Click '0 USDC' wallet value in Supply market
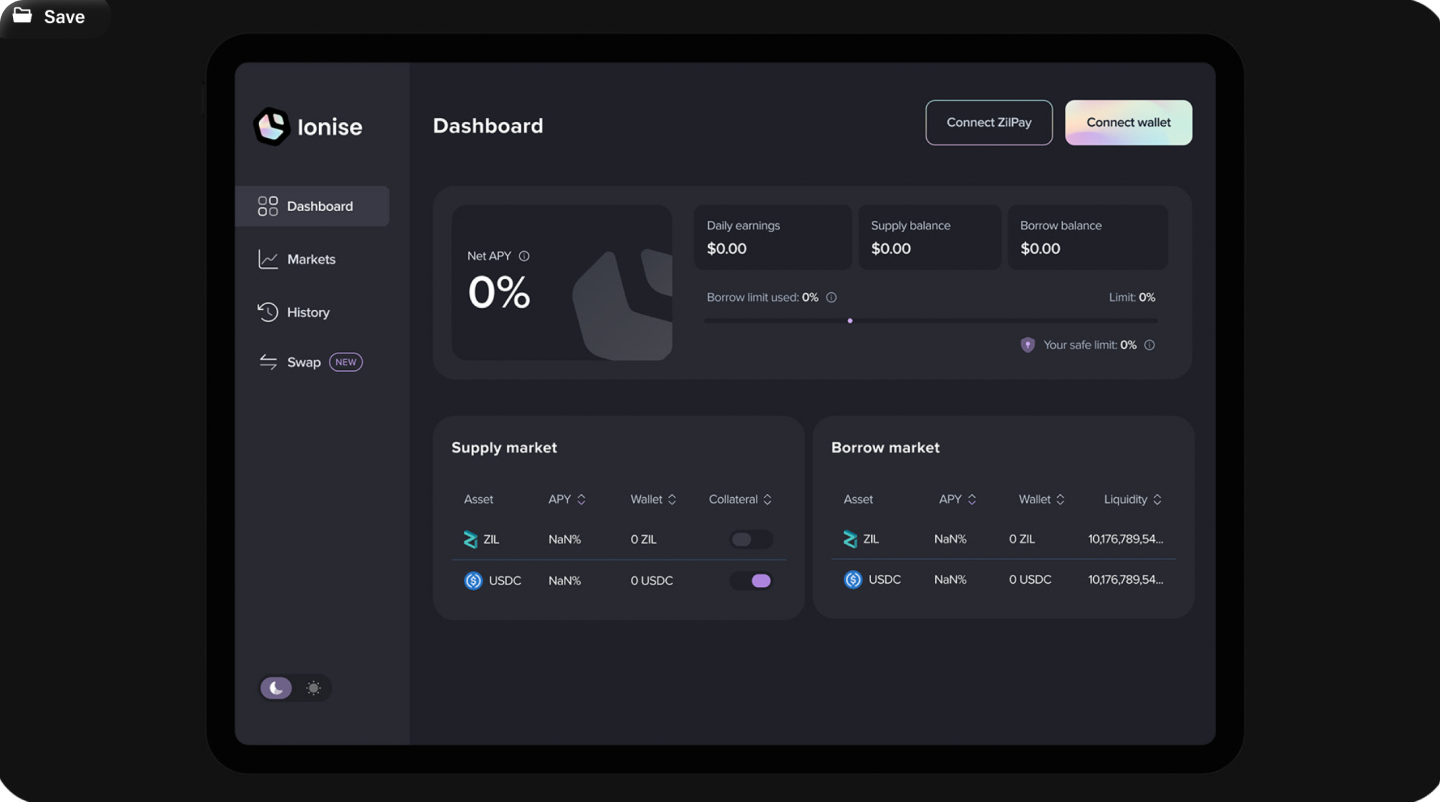 [652, 581]
